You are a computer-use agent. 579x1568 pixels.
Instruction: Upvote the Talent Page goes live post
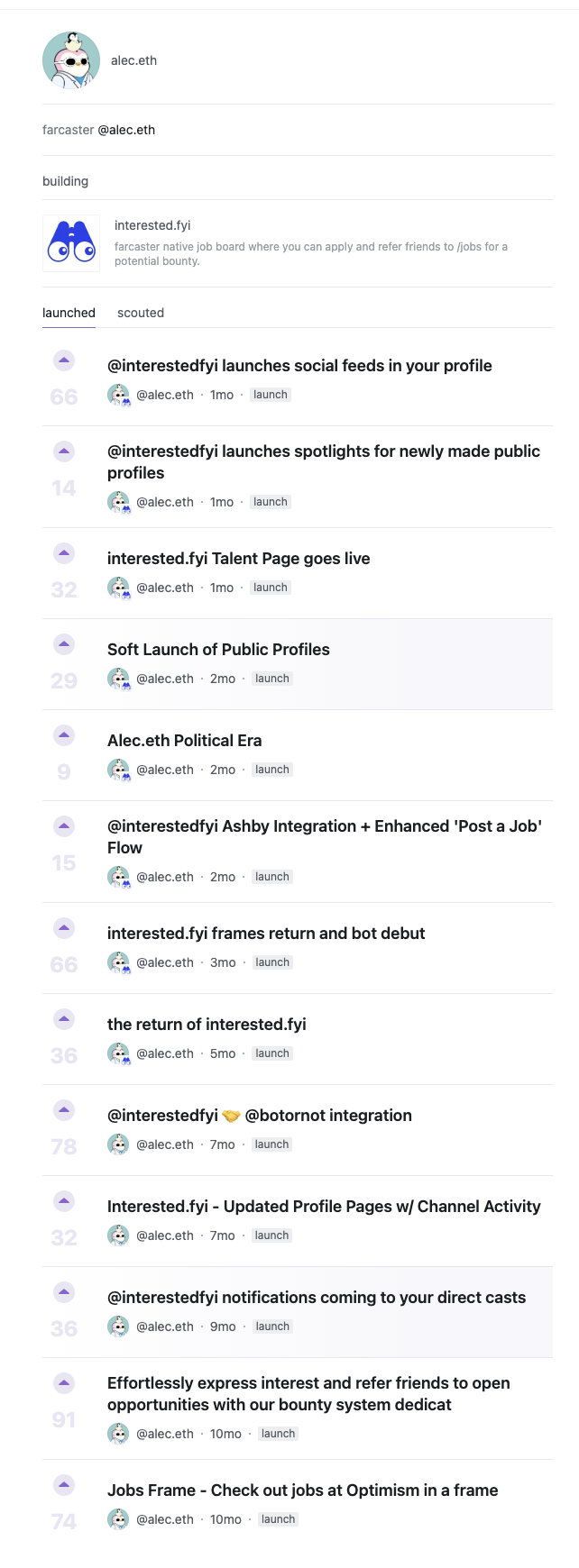coord(64,553)
